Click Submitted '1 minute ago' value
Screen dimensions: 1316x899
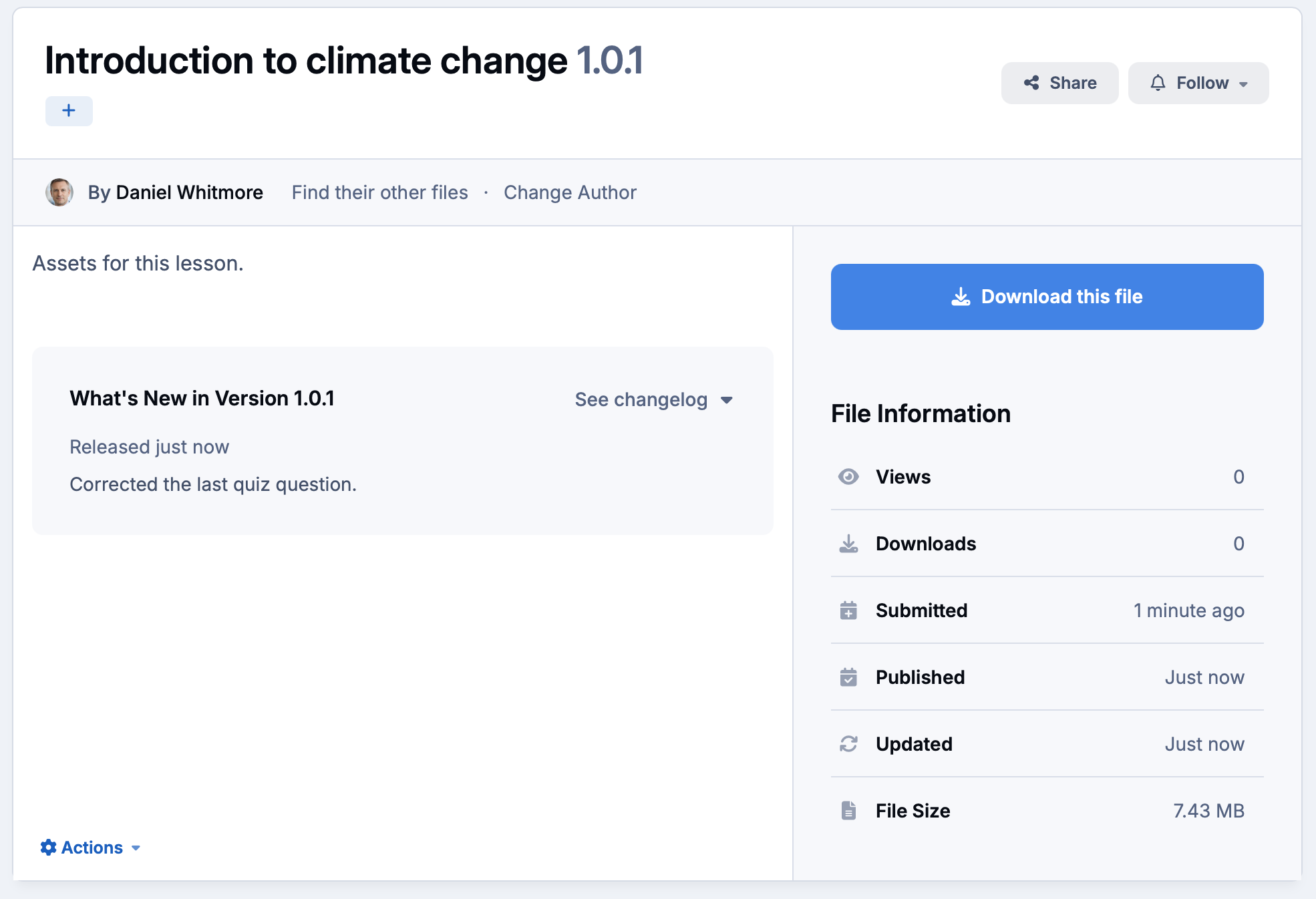[x=1189, y=610]
